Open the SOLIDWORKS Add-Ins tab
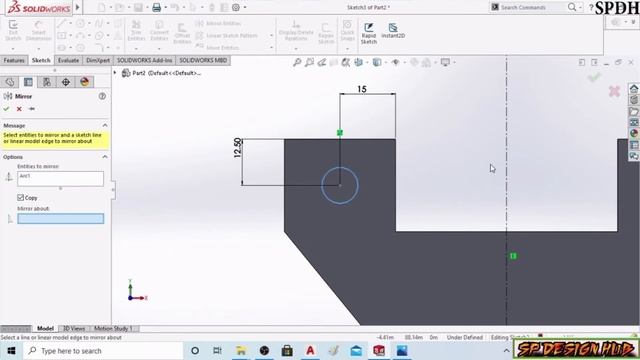 [144, 60]
